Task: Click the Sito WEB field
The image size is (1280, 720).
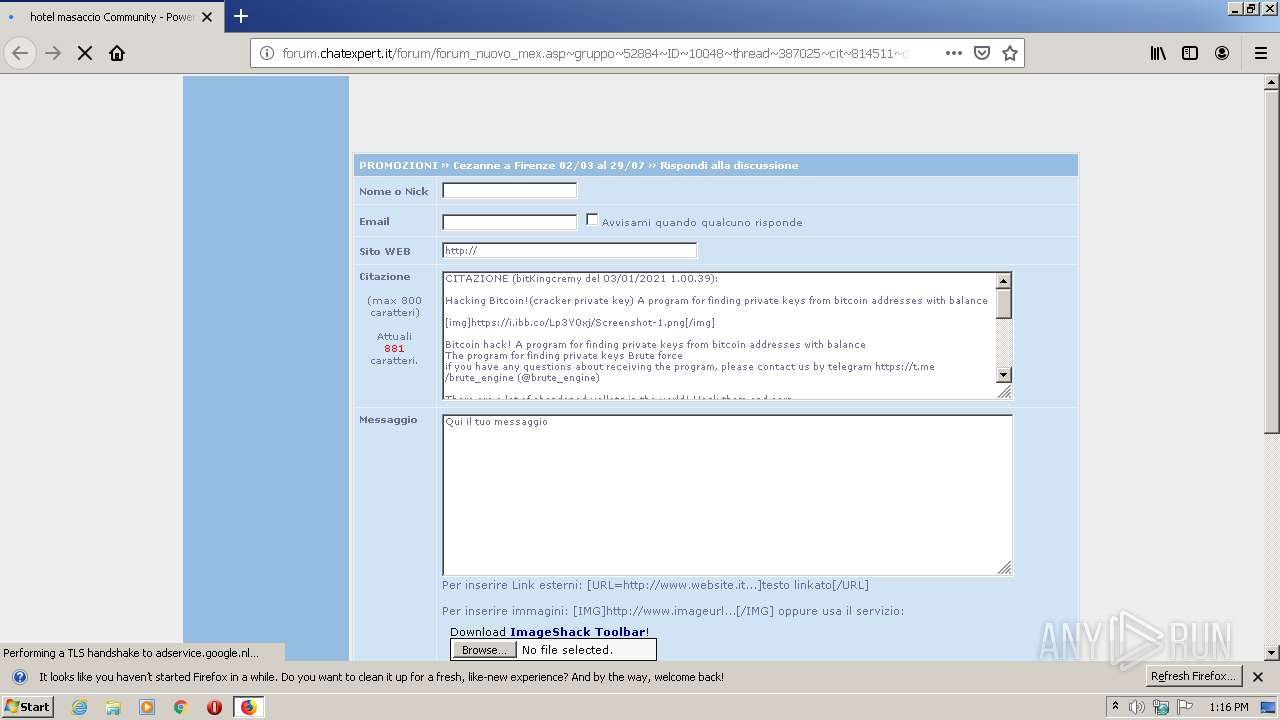Action: click(x=570, y=250)
